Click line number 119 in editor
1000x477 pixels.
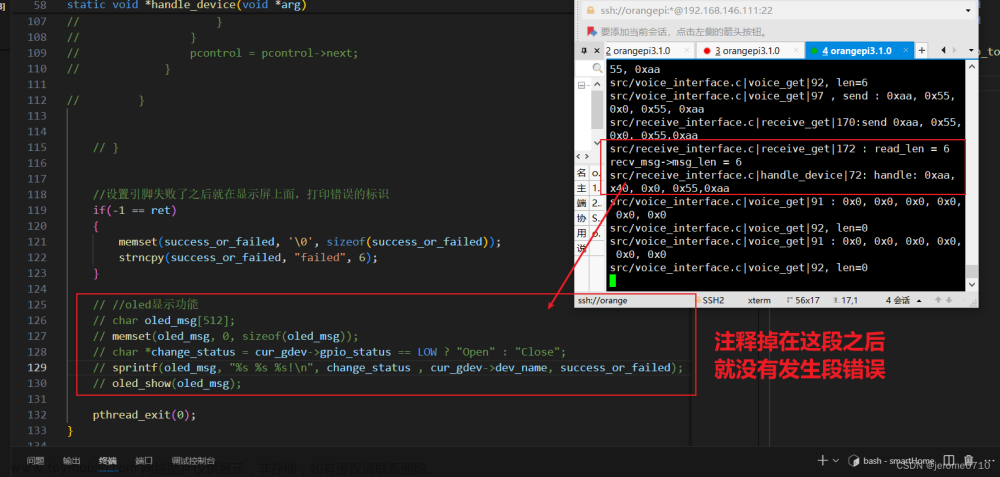(38, 210)
